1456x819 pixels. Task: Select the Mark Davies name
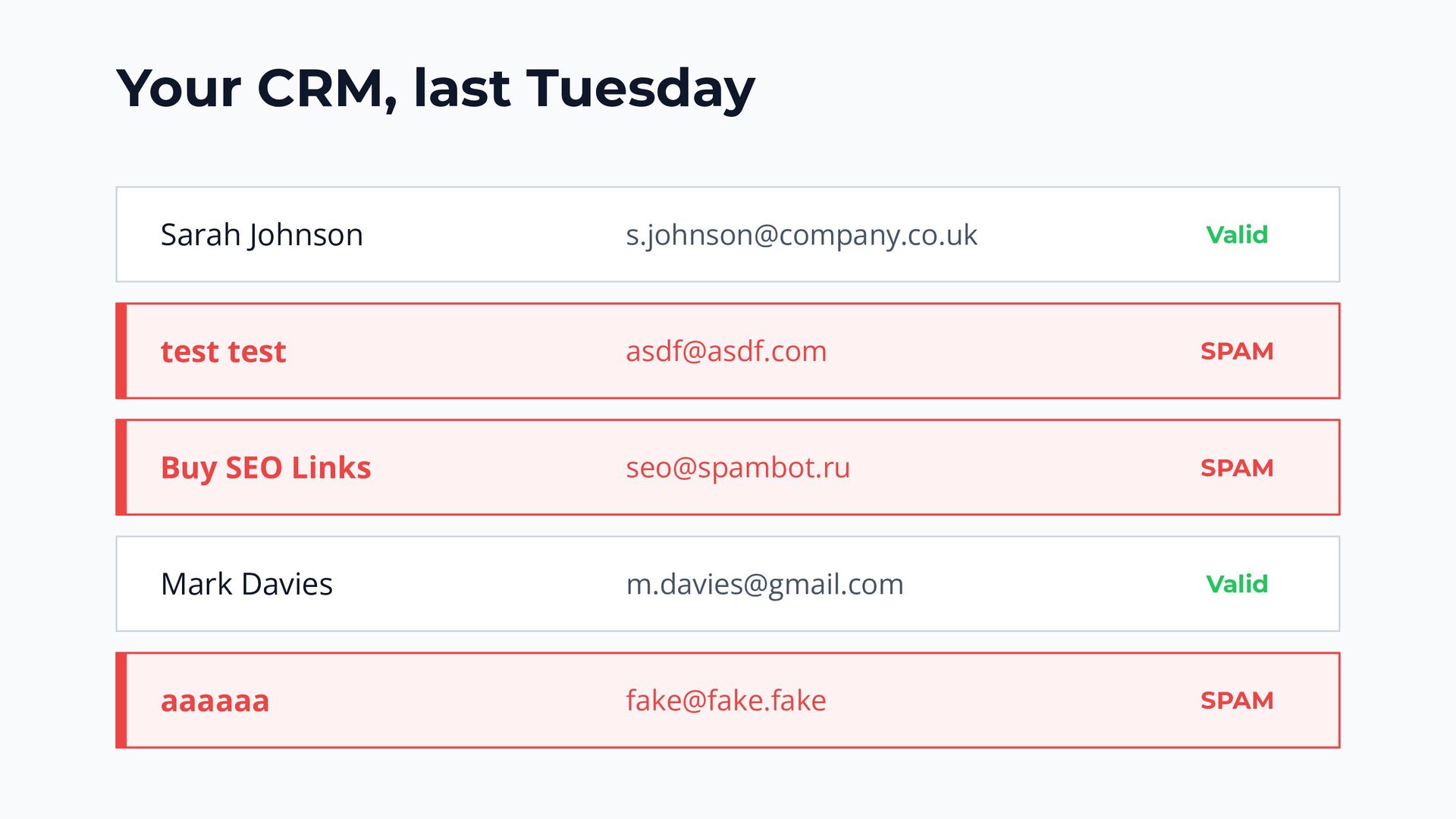246,584
